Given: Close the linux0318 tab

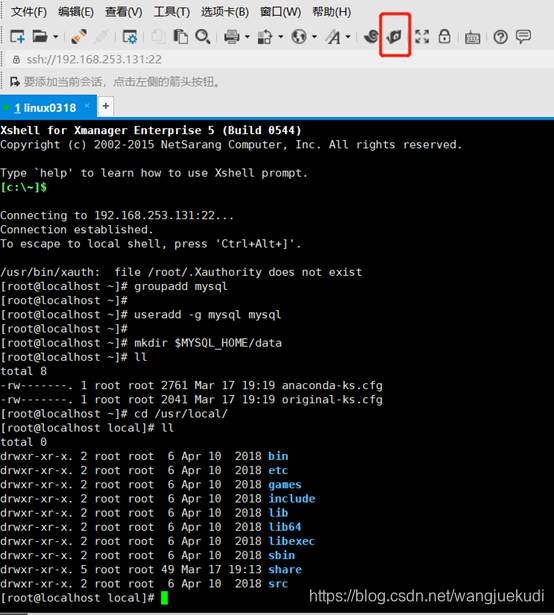Looking at the screenshot, I should click(87, 106).
